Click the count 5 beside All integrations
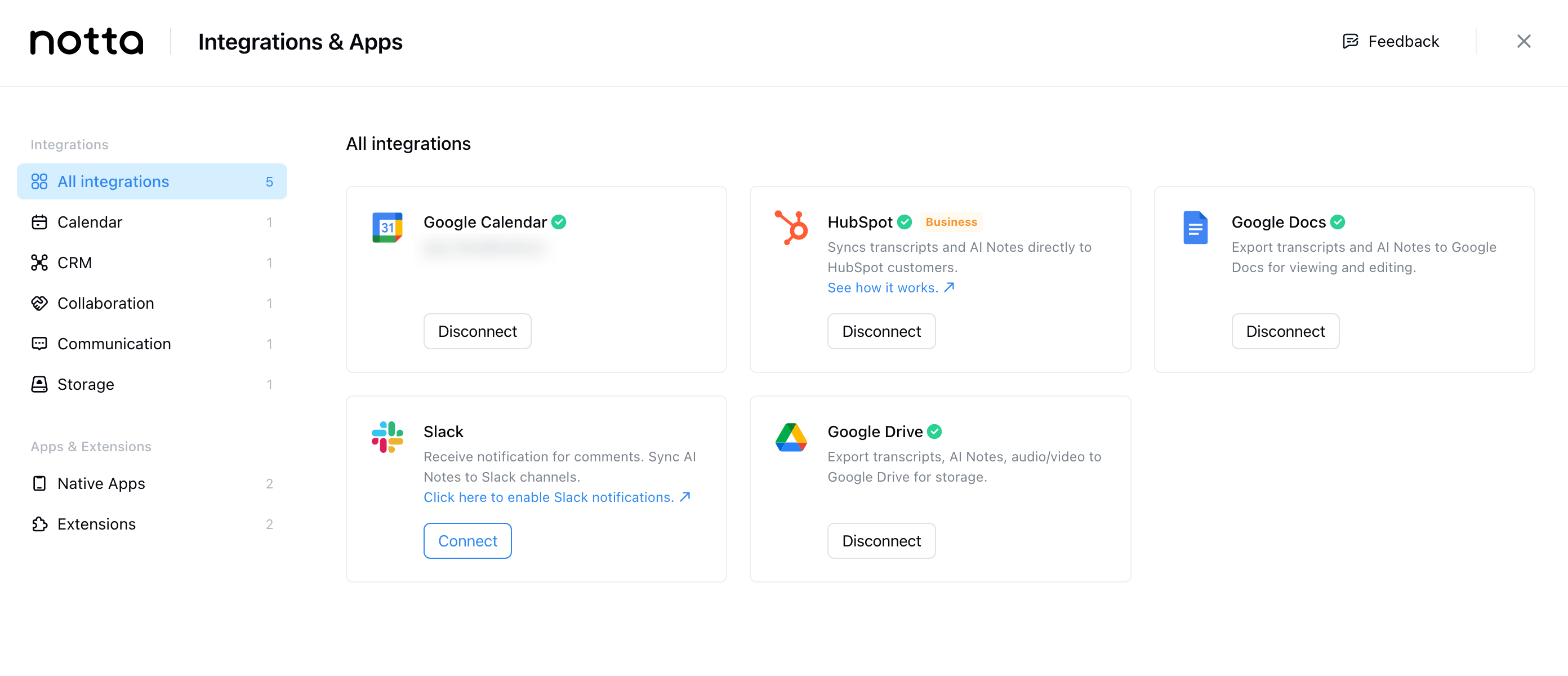Image resolution: width=1568 pixels, height=676 pixels. 269,181
